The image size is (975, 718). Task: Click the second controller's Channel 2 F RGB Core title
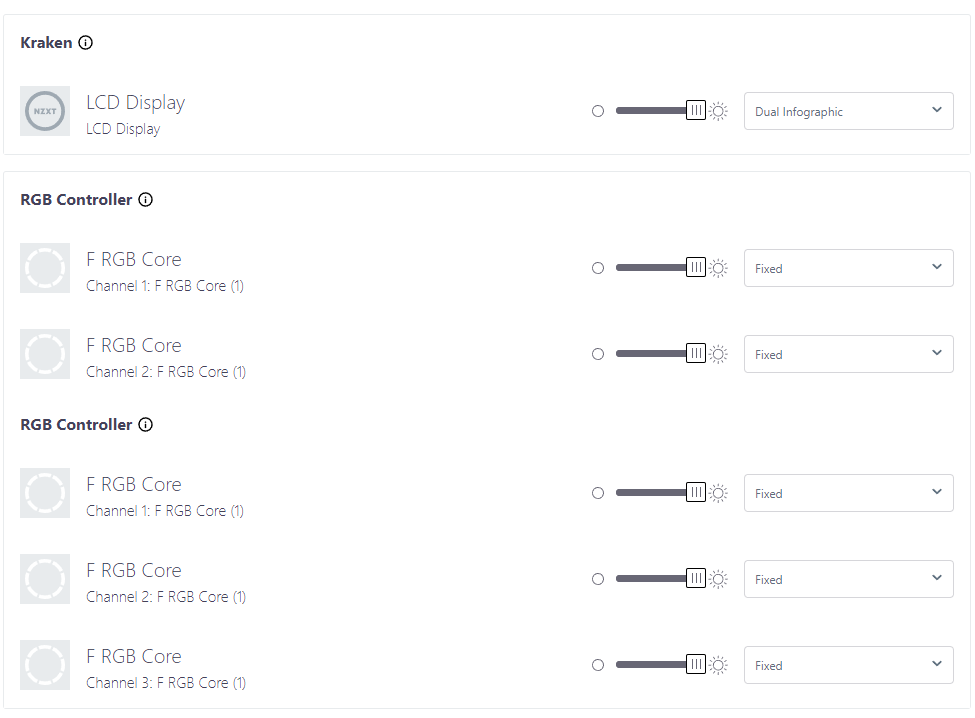click(x=134, y=570)
